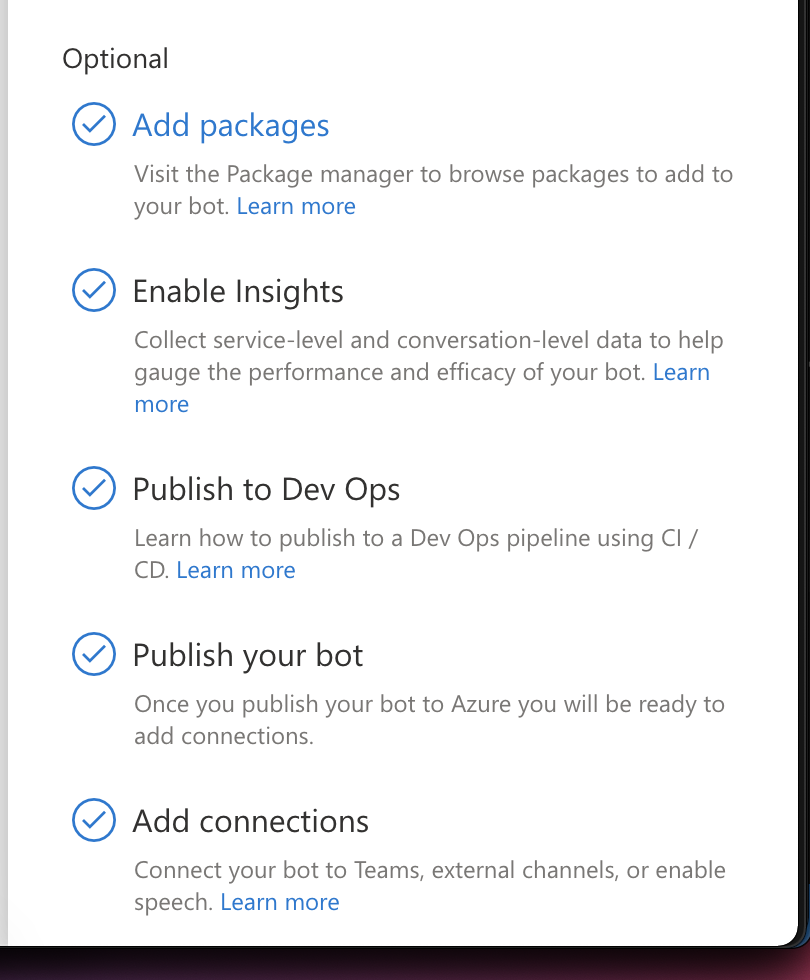Open Learn more about Dev Ops CI / CD
The height and width of the screenshot is (980, 810).
(x=236, y=570)
